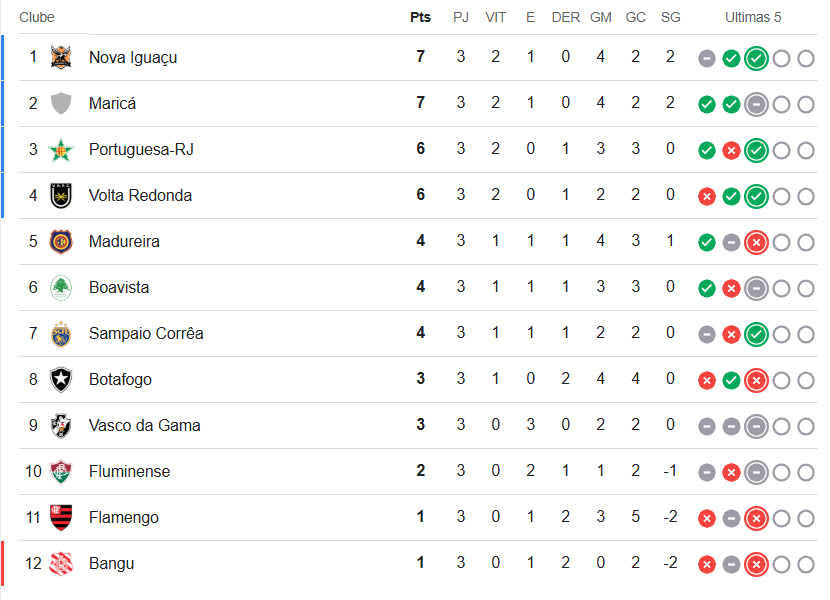Click the Fluminense club crest

coord(61,472)
